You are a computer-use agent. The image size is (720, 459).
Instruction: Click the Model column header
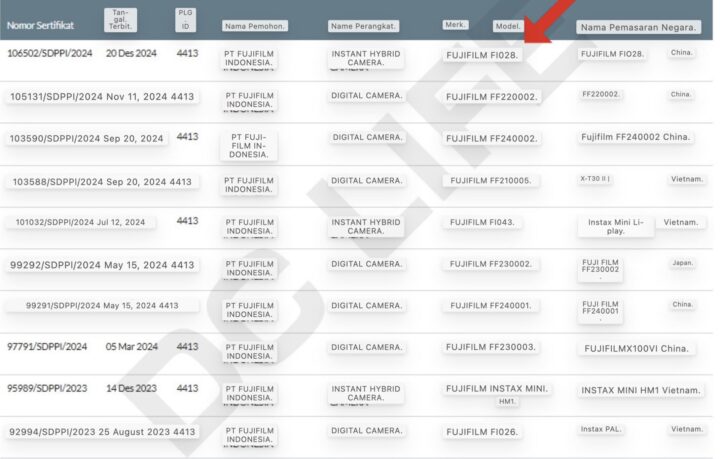(508, 26)
